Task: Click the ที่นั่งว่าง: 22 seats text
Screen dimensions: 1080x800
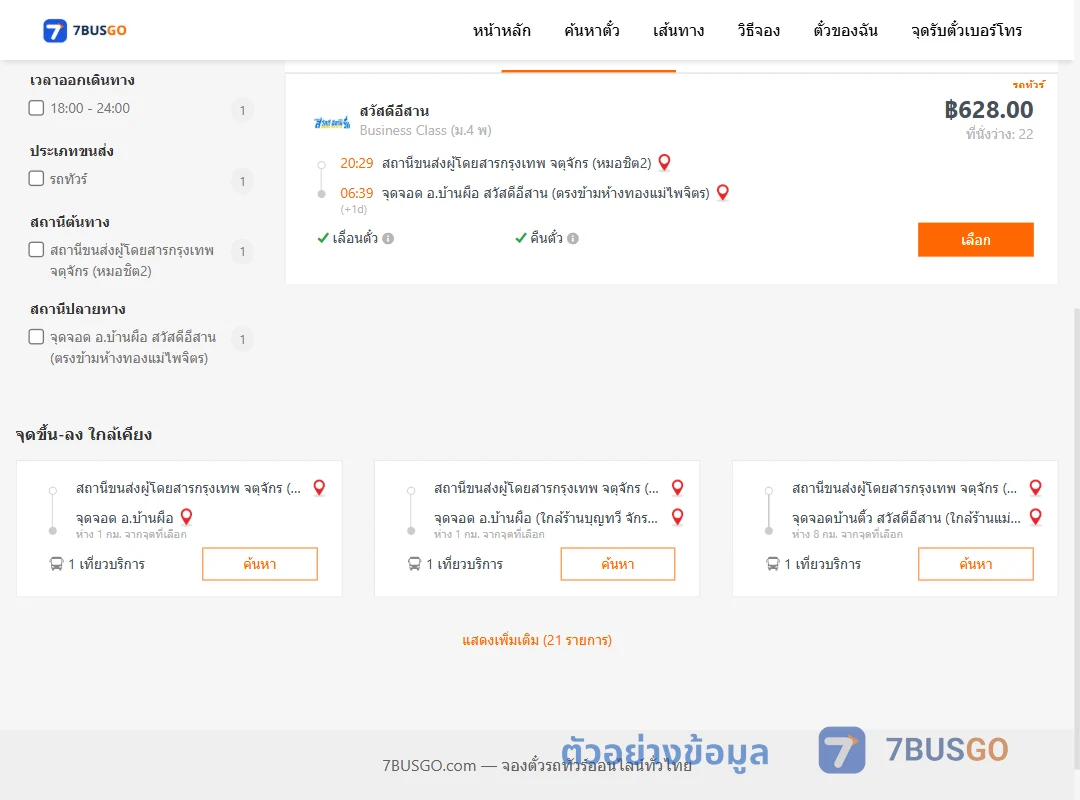Action: [999, 134]
